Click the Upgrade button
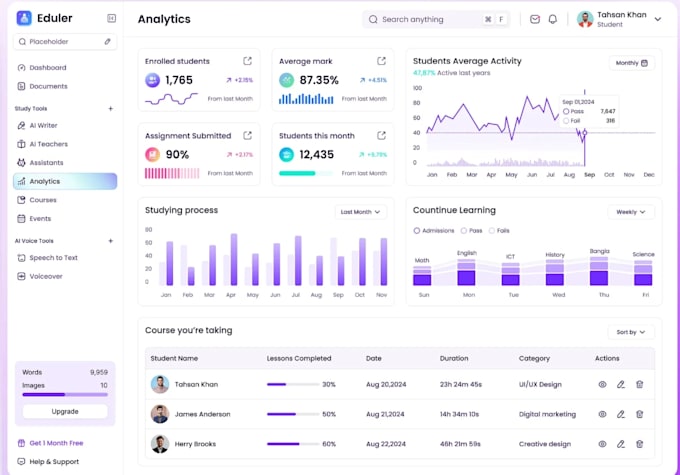680x475 pixels. [x=65, y=411]
